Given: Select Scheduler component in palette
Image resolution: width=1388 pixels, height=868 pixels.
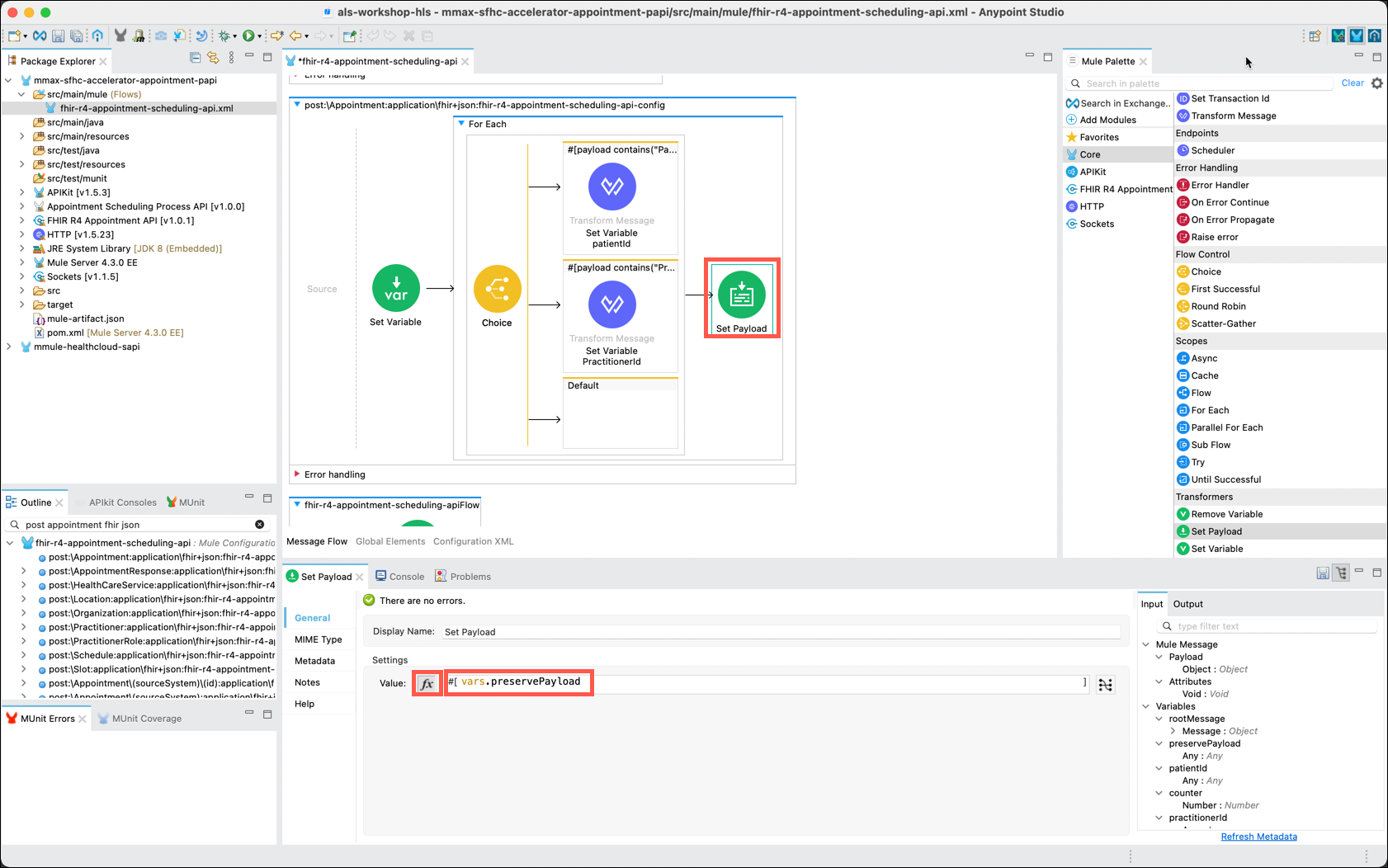Looking at the screenshot, I should pos(1206,150).
